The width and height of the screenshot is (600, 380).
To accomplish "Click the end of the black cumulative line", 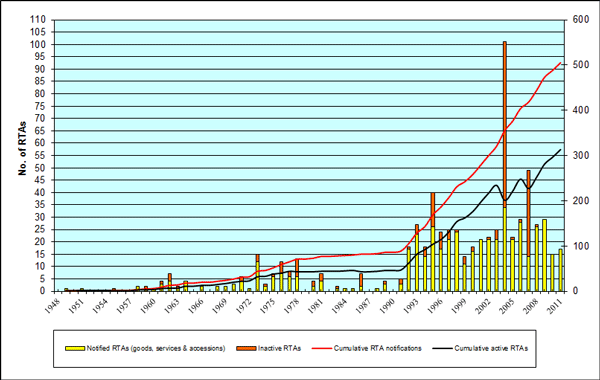I will tap(561, 150).
